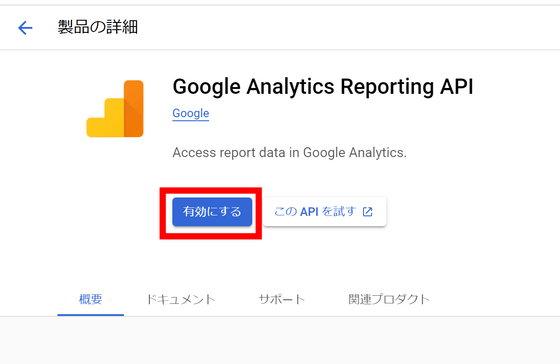The image size is (560, 364).
Task: Show the 関連プロダクト tab
Action: tap(389, 299)
